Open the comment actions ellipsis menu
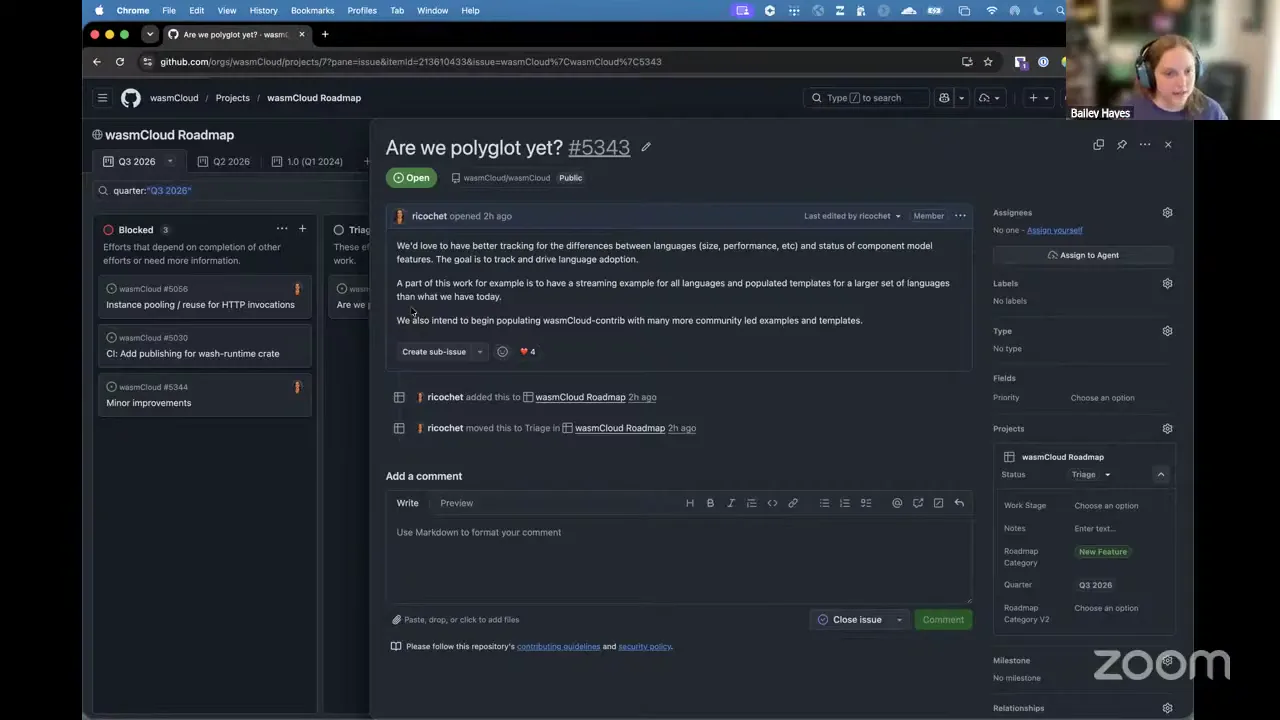Image resolution: width=1280 pixels, height=720 pixels. click(x=960, y=216)
